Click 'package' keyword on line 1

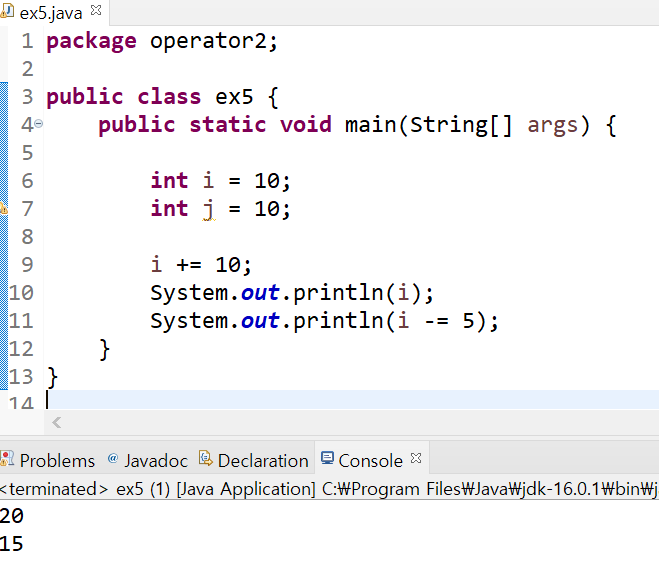click(92, 42)
